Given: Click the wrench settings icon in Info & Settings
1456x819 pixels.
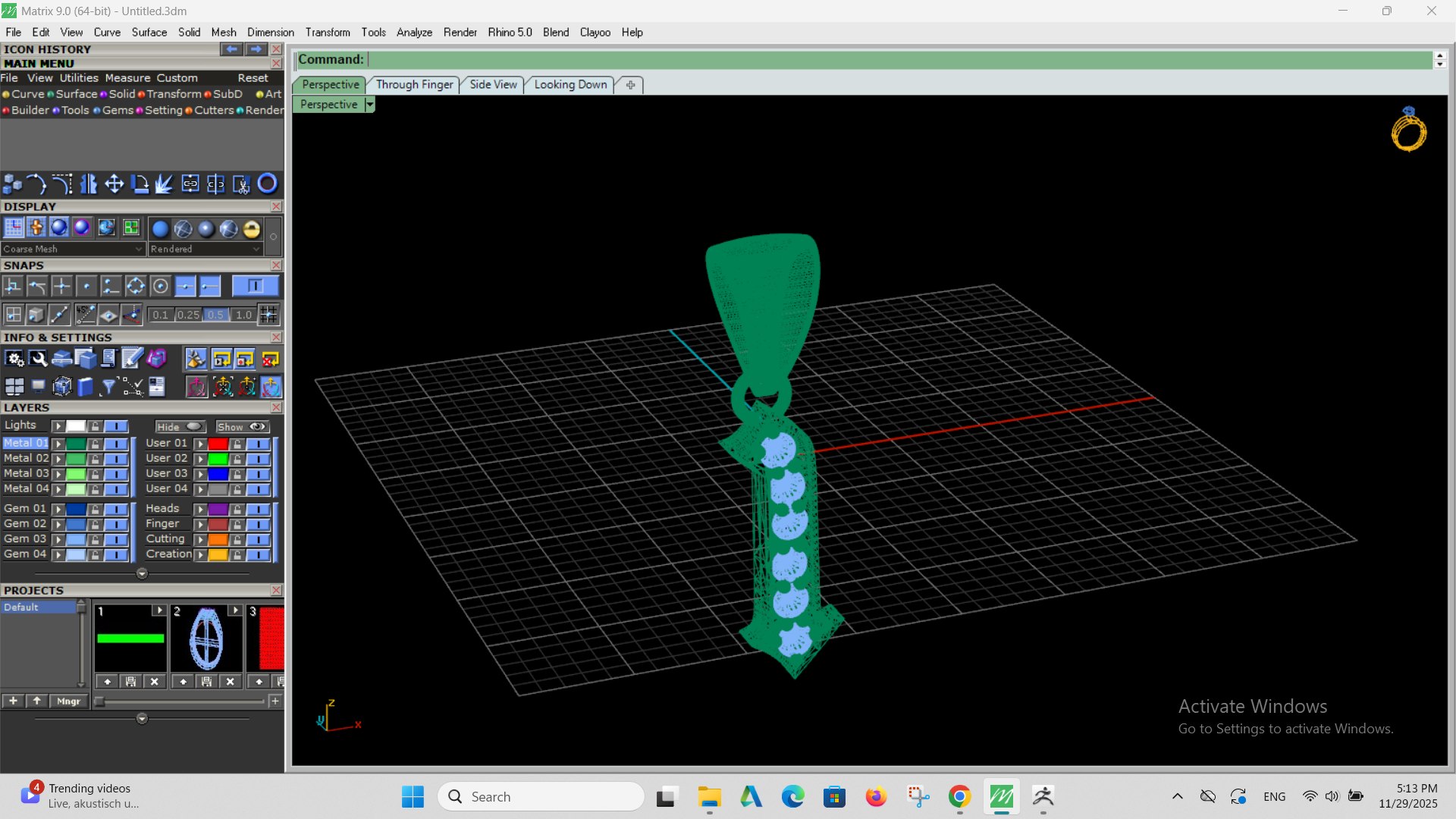Looking at the screenshot, I should click(38, 359).
